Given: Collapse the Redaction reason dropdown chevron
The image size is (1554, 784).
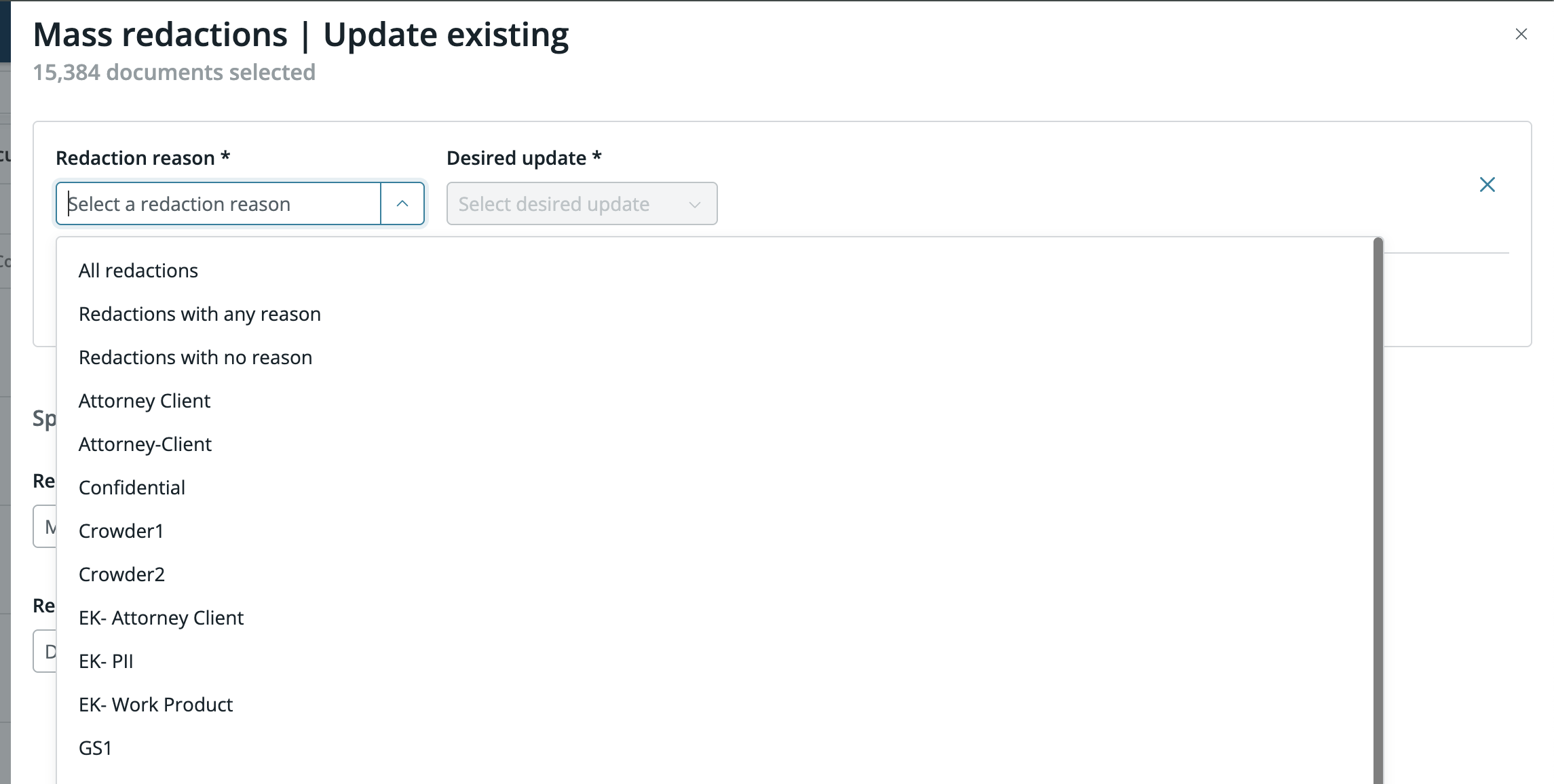Looking at the screenshot, I should (x=402, y=203).
